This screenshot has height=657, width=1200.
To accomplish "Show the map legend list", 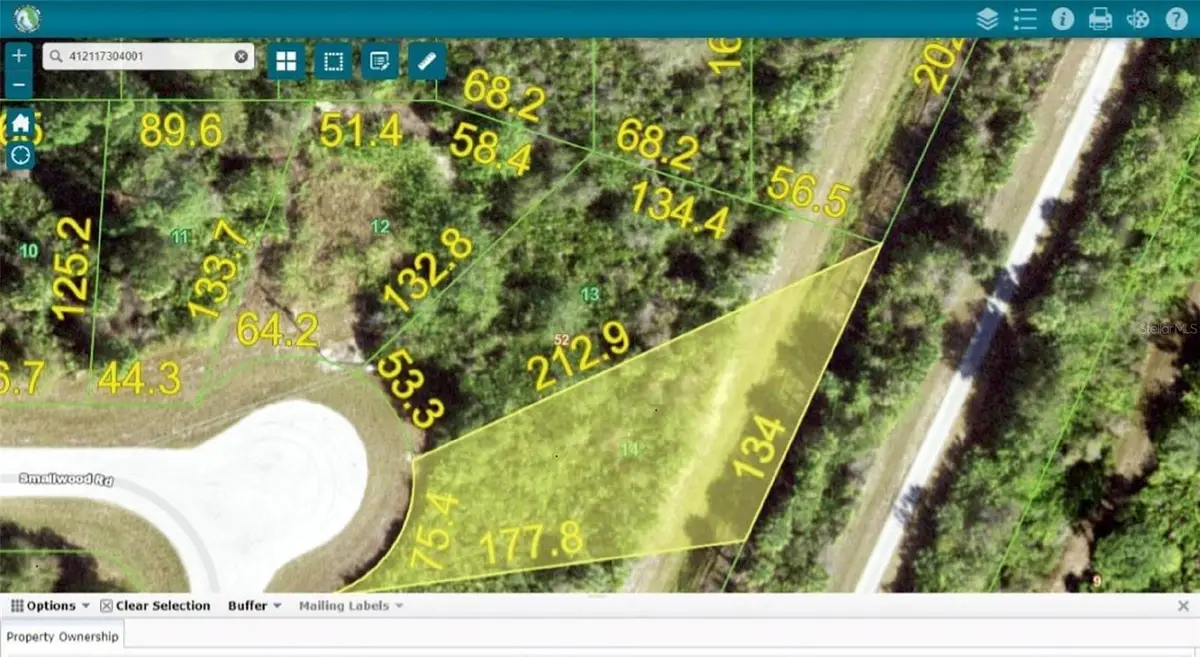I will (x=1025, y=19).
